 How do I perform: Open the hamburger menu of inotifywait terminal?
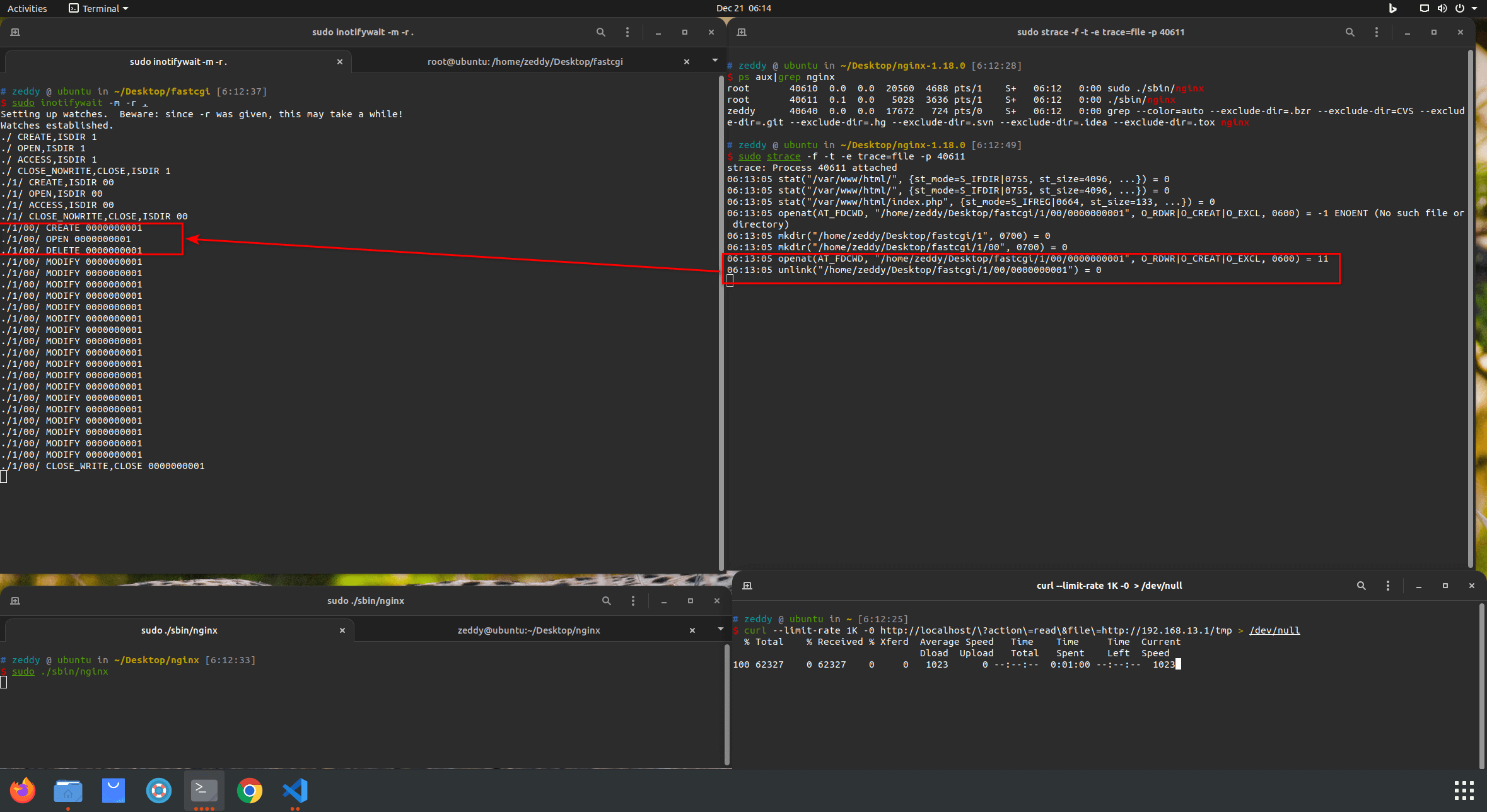(x=627, y=32)
